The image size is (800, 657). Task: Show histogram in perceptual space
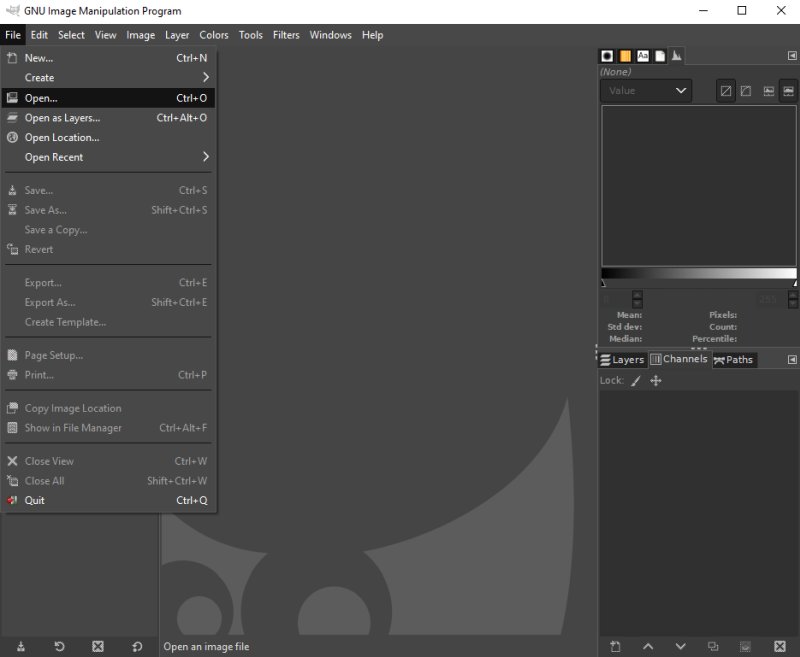click(x=788, y=91)
